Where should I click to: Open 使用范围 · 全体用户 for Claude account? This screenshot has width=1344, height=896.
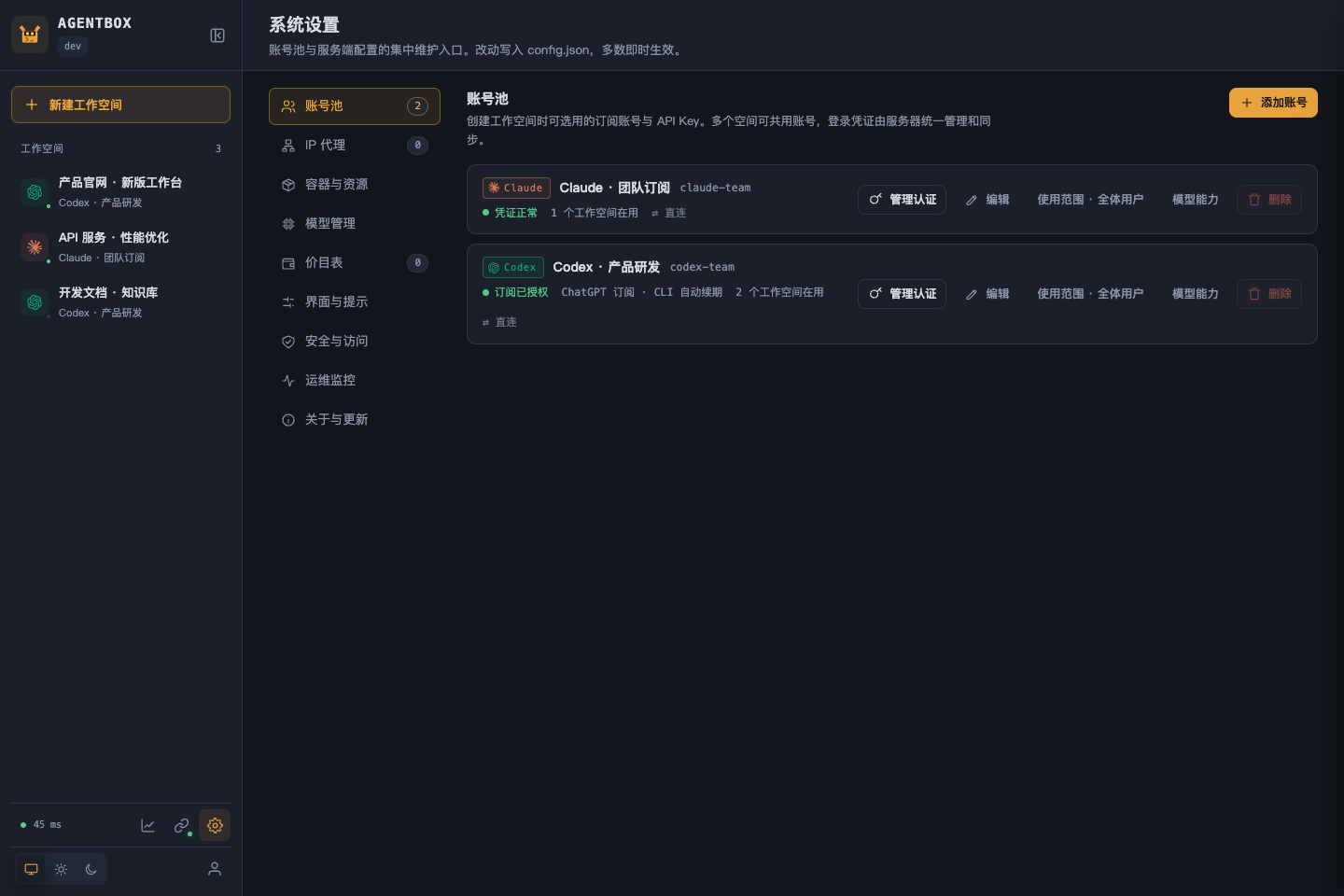point(1090,200)
